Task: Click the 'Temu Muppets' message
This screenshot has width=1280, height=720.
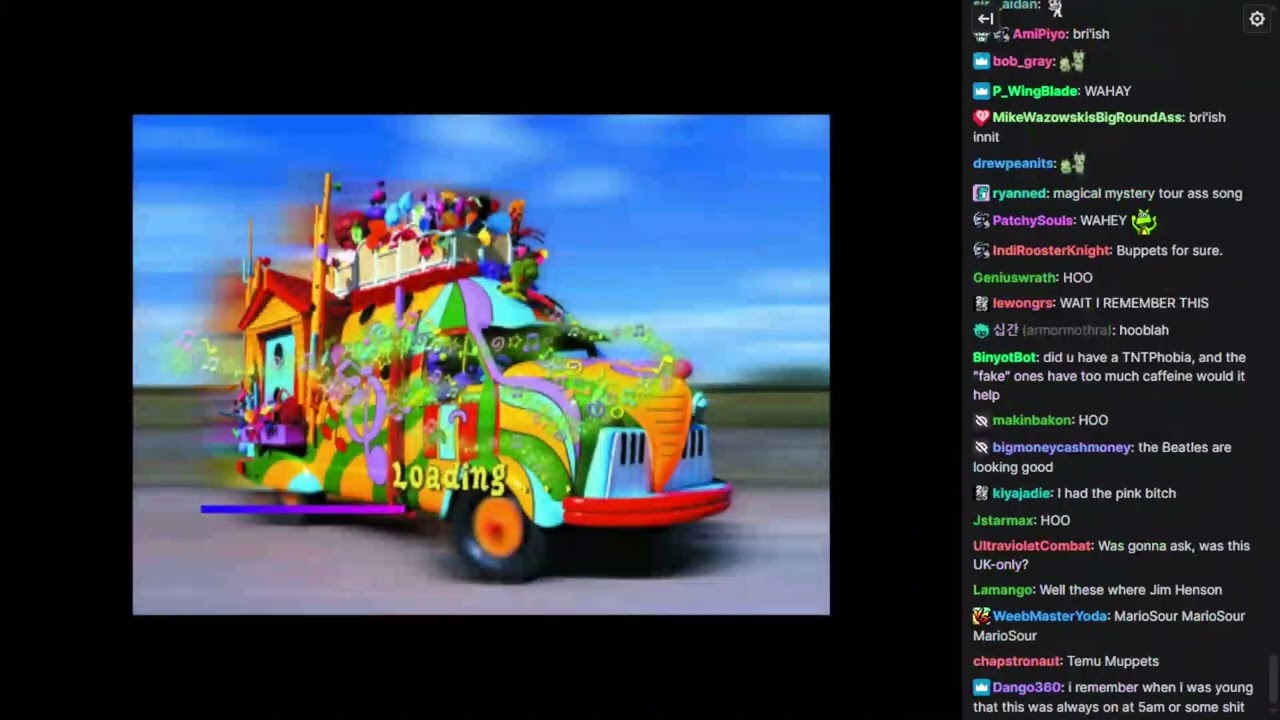Action: click(1113, 661)
